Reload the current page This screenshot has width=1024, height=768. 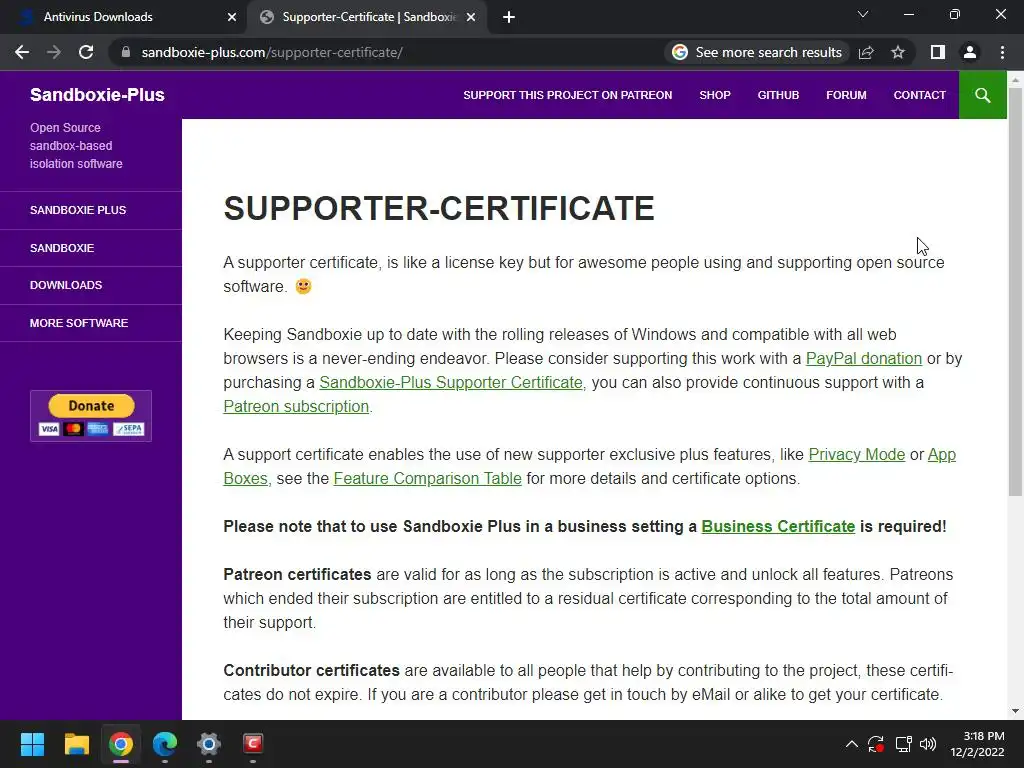[x=86, y=52]
